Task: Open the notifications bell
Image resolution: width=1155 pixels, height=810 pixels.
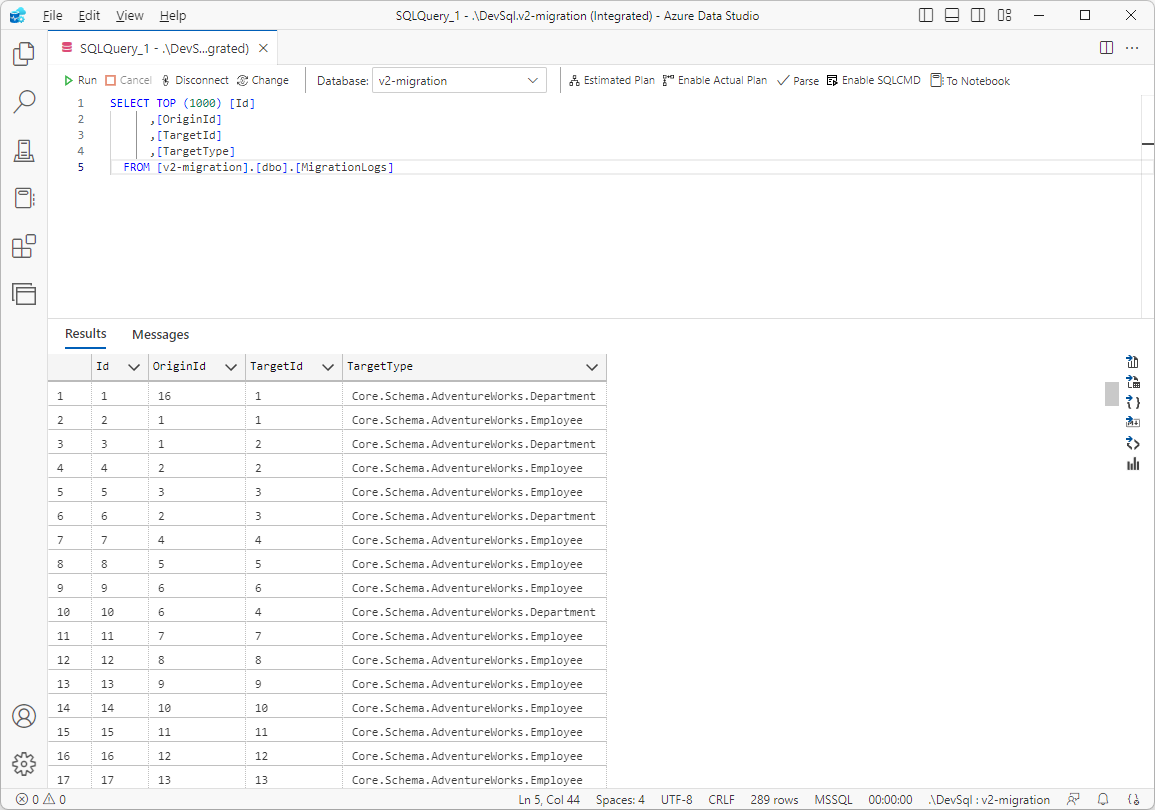Action: [x=1103, y=800]
